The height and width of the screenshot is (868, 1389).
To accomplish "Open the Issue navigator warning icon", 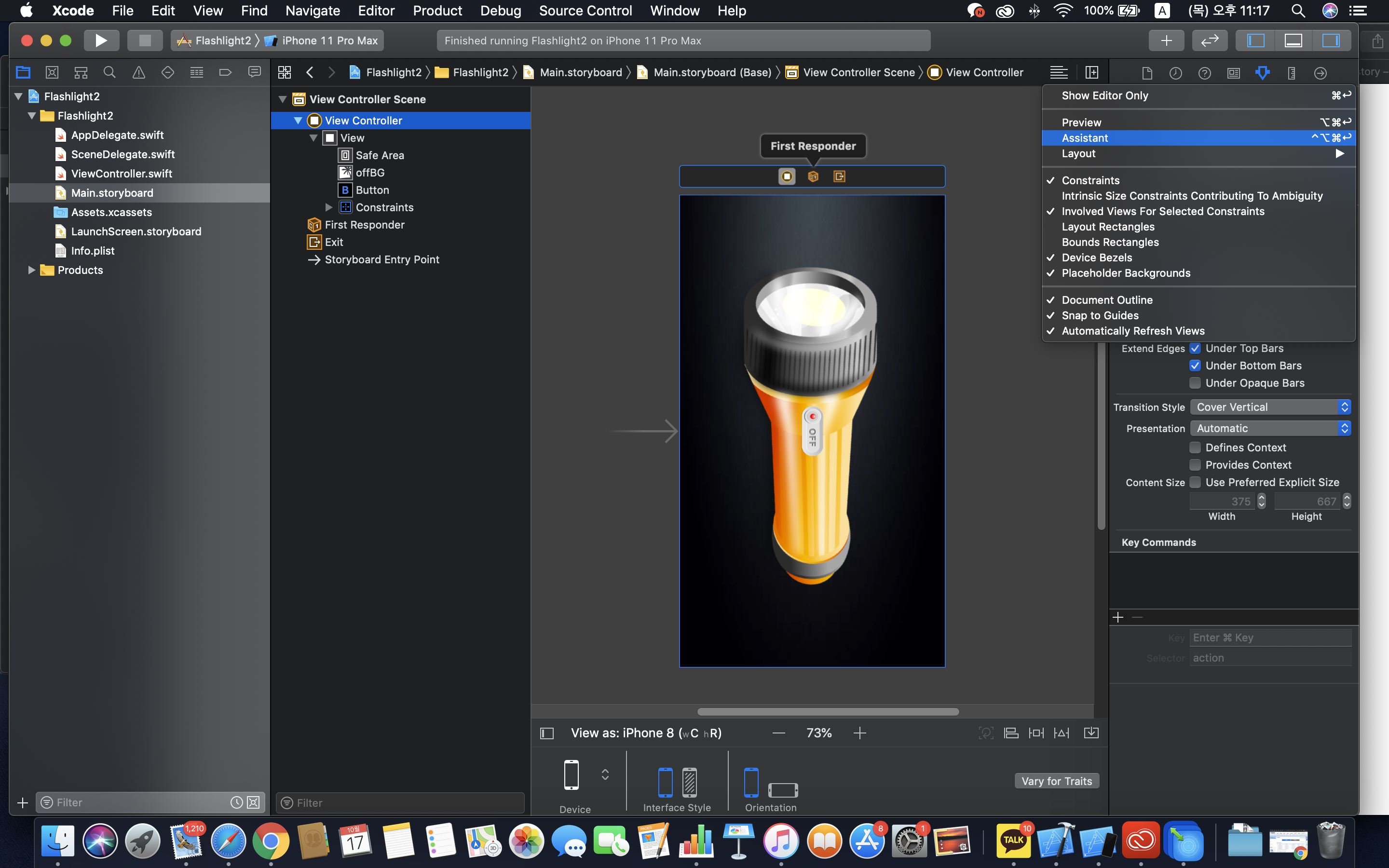I will (138, 72).
